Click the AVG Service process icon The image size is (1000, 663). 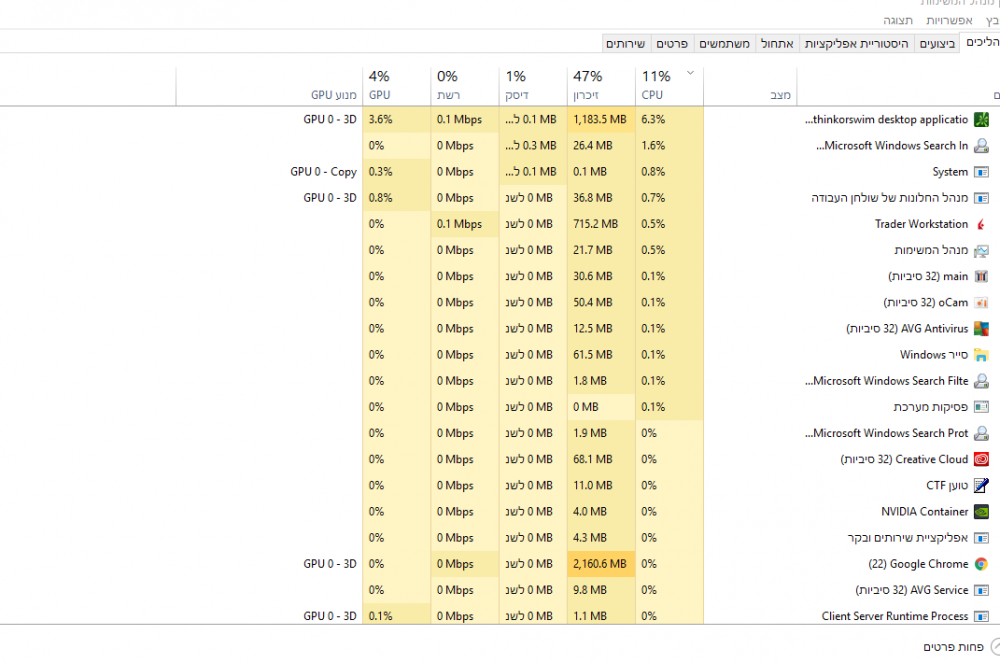coord(981,590)
